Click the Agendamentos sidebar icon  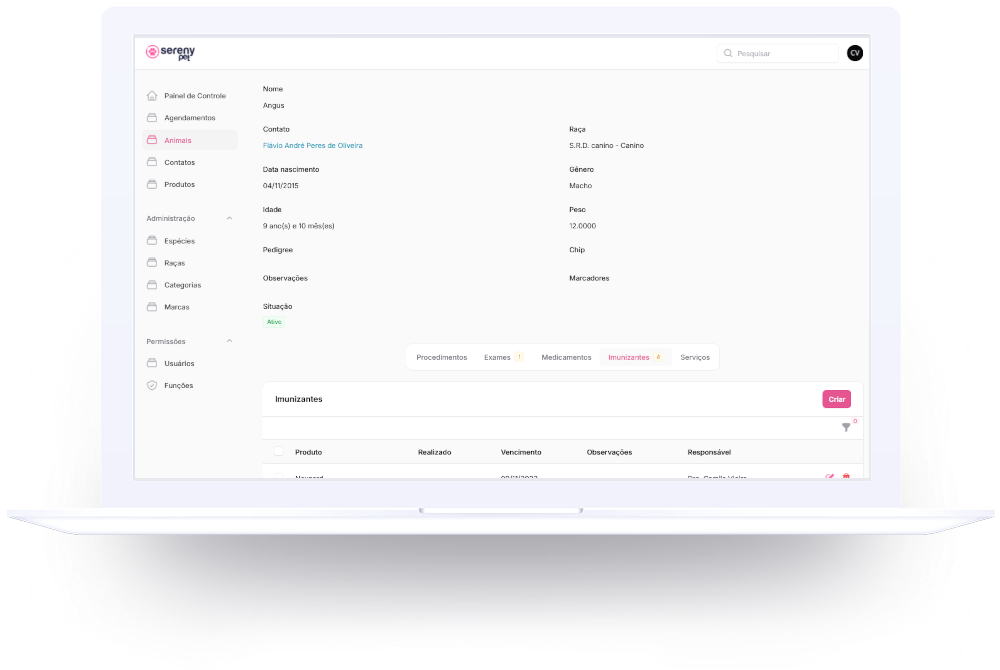152,118
